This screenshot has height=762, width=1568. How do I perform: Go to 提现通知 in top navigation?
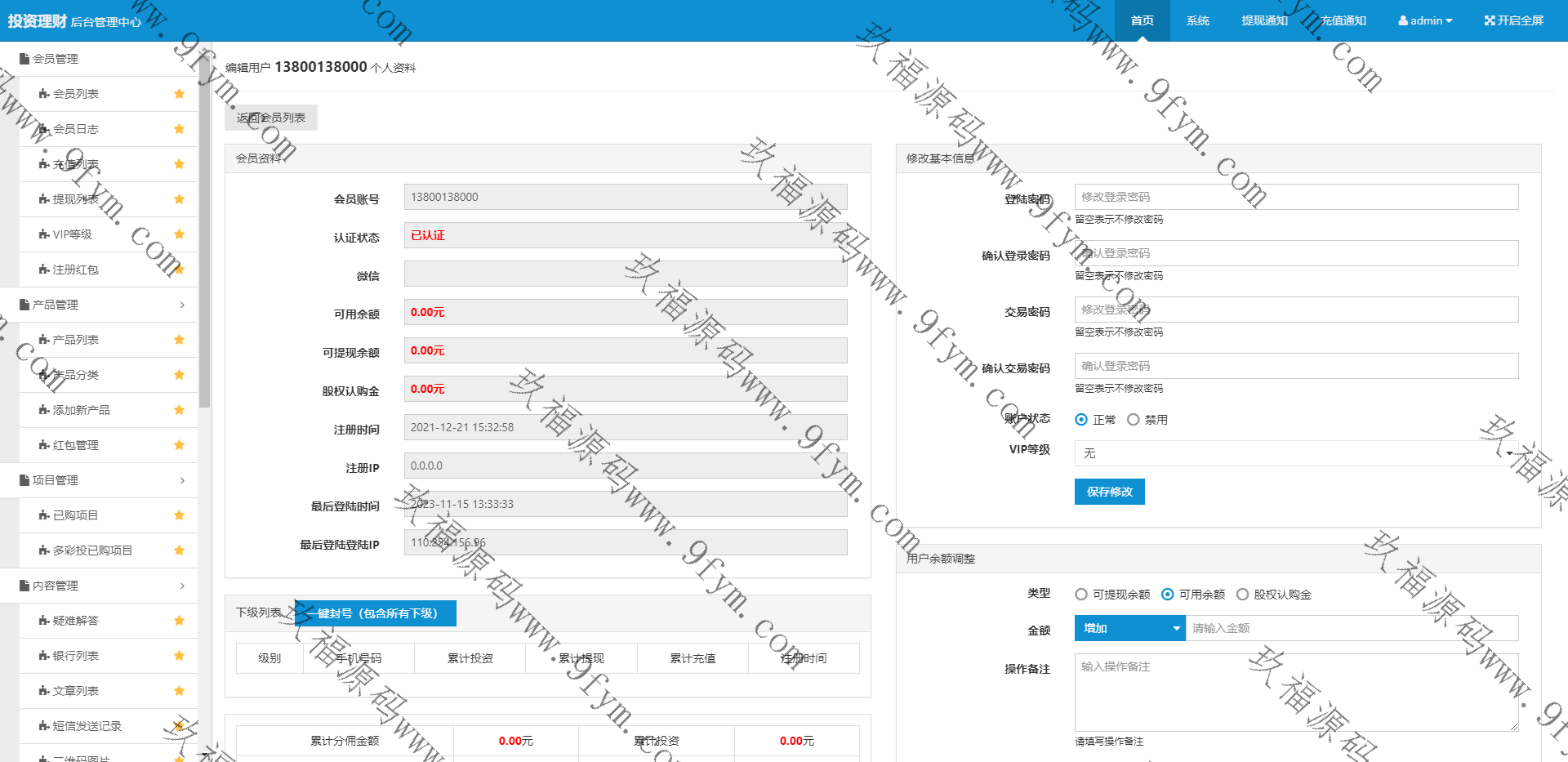pyautogui.click(x=1264, y=20)
